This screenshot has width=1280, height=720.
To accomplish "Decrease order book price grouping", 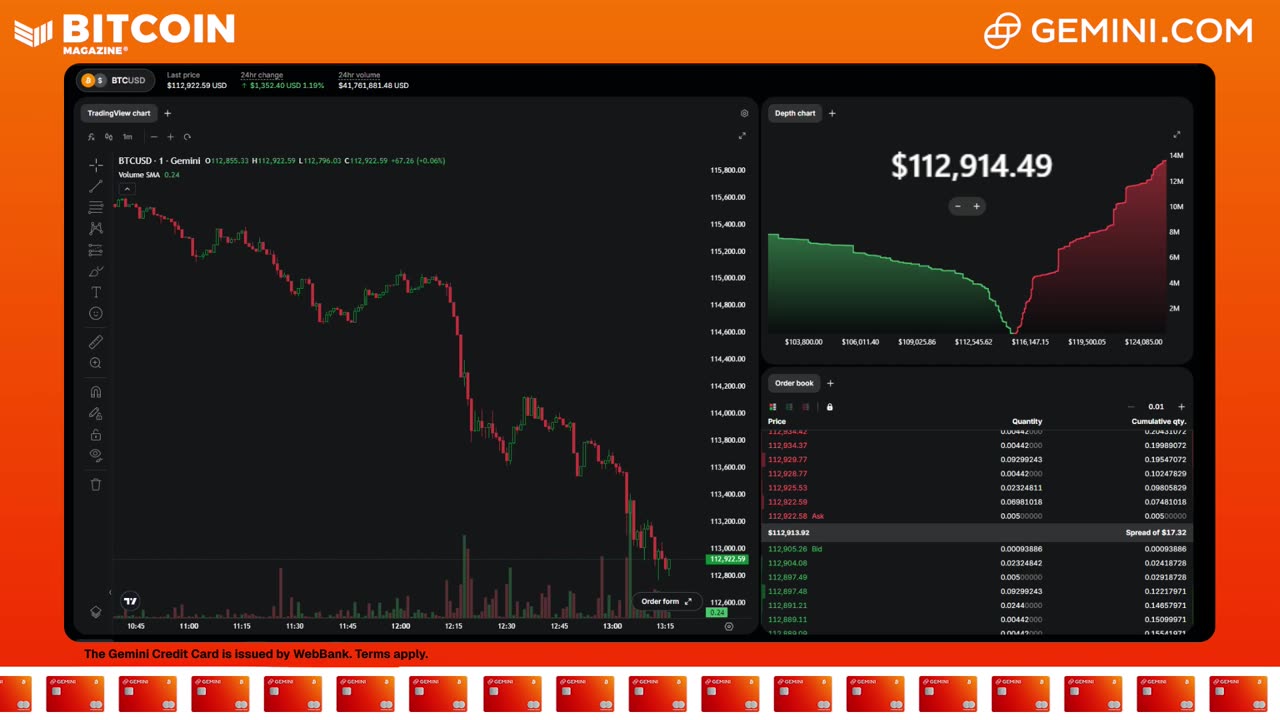I will pyautogui.click(x=1131, y=407).
